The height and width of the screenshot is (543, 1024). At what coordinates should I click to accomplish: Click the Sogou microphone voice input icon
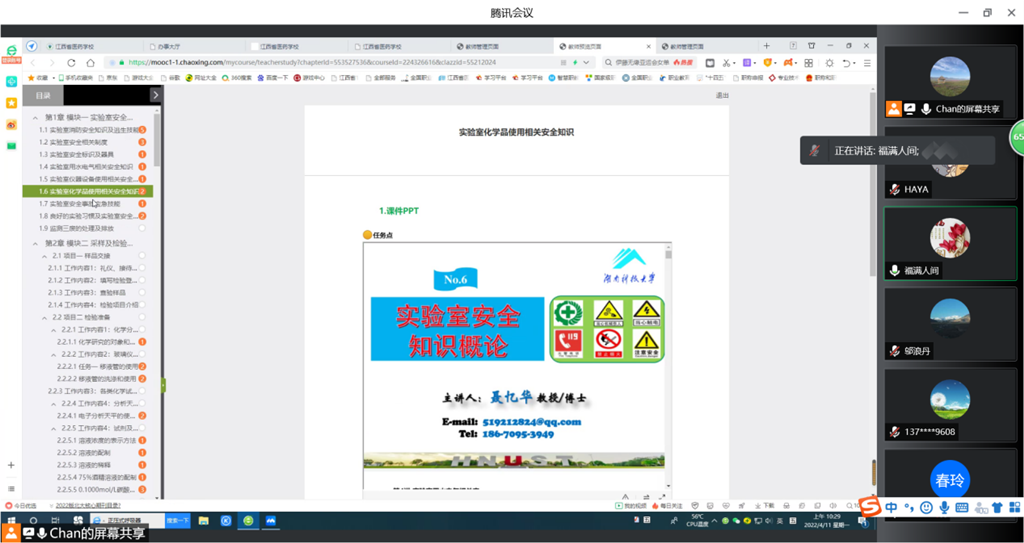pyautogui.click(x=944, y=507)
